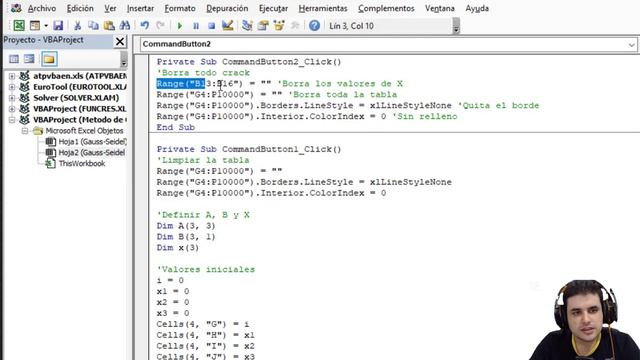Click the VBA application icon in menu bar
Image resolution: width=640 pixels, height=360 pixels.
click(16, 8)
